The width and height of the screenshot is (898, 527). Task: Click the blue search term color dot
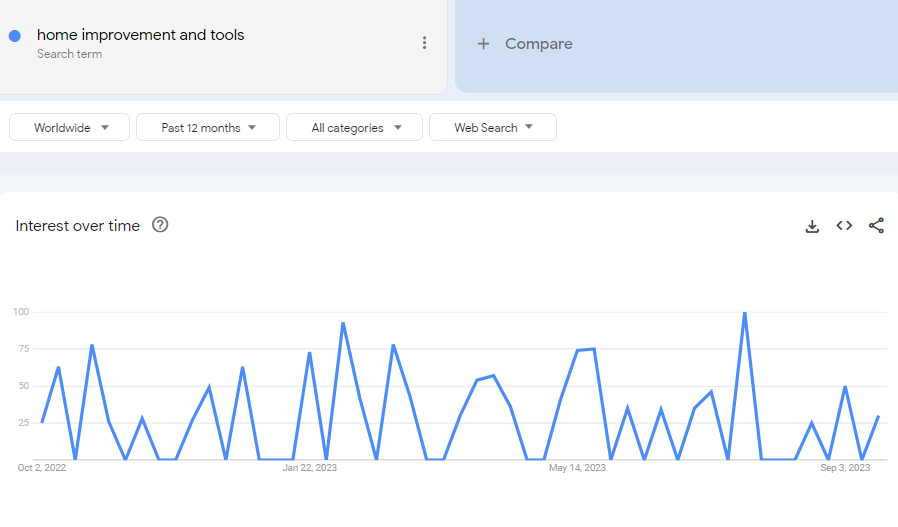tap(15, 36)
